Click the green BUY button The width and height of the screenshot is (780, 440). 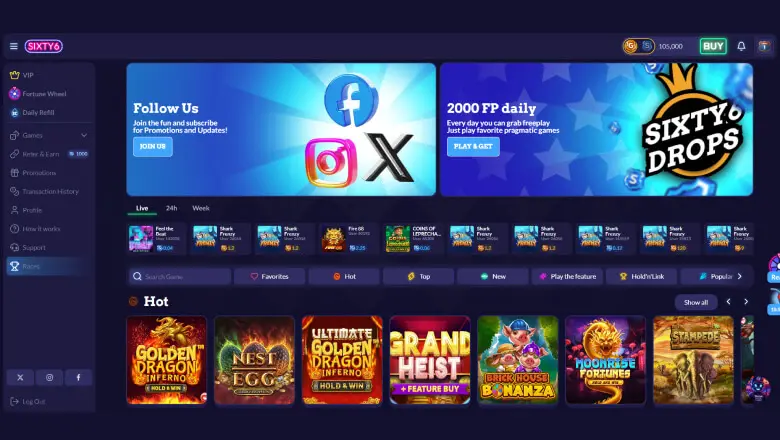[x=713, y=46]
